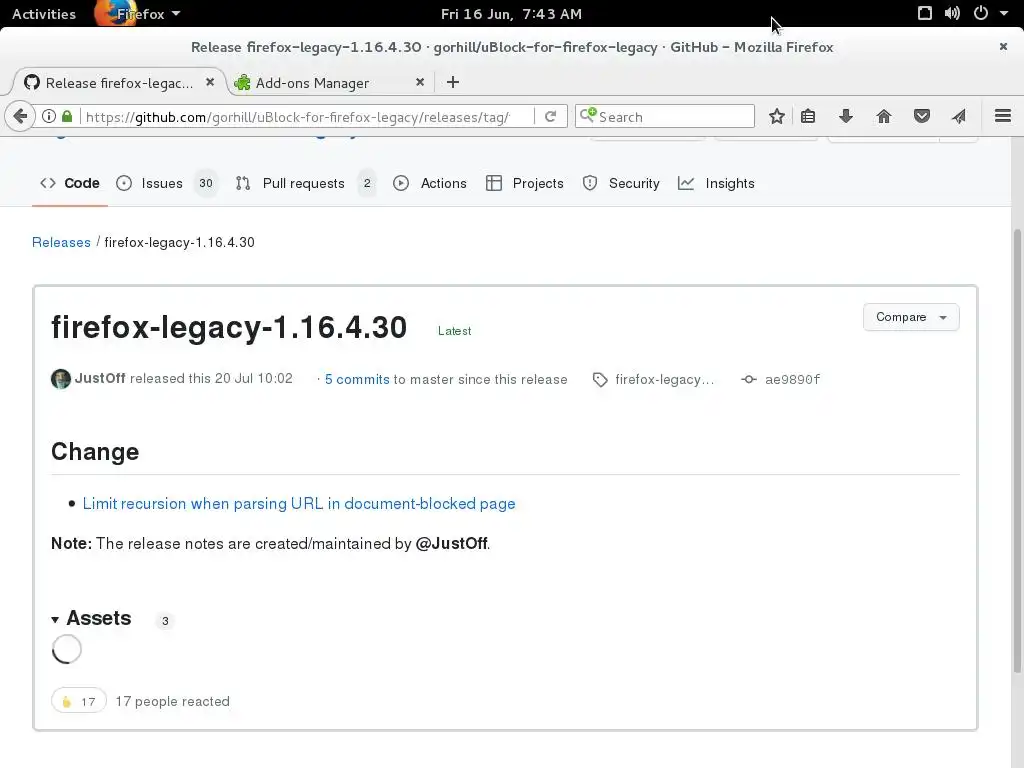Click the '17 people reacted' text
The image size is (1024, 768).
(172, 701)
